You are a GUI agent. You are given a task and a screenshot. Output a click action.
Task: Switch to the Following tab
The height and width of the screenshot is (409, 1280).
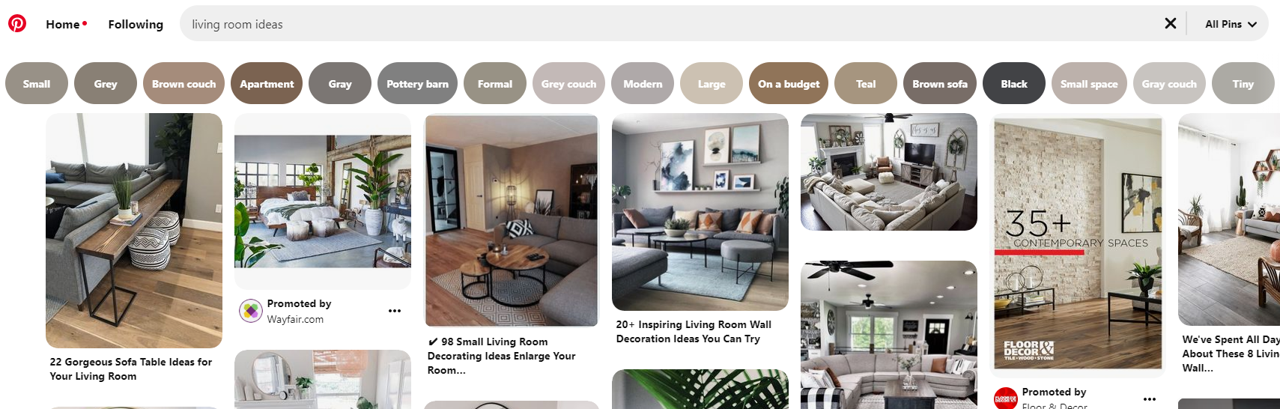coord(135,24)
